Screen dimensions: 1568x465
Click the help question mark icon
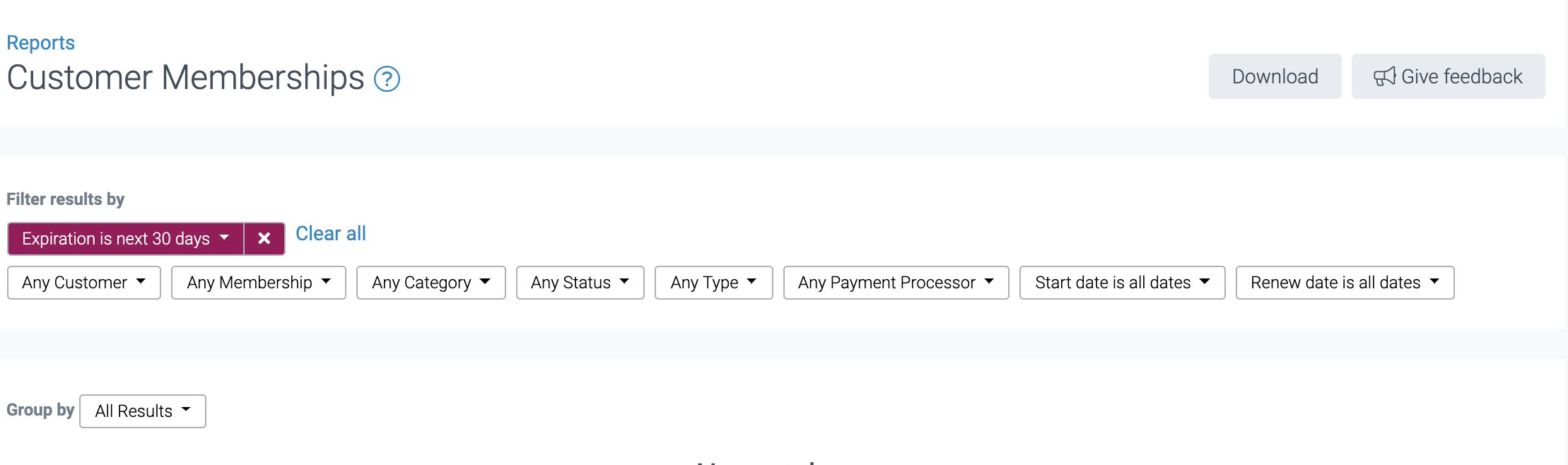387,79
